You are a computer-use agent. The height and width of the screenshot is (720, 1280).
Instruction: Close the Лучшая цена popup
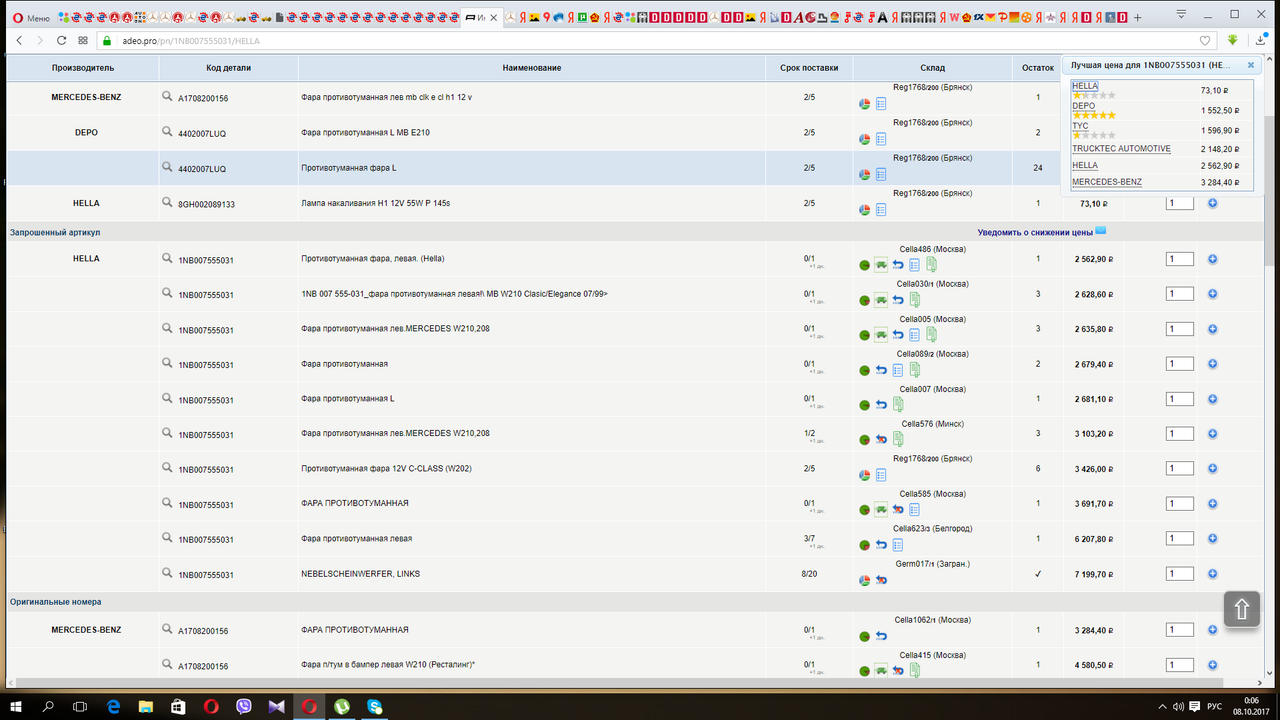tap(1250, 65)
